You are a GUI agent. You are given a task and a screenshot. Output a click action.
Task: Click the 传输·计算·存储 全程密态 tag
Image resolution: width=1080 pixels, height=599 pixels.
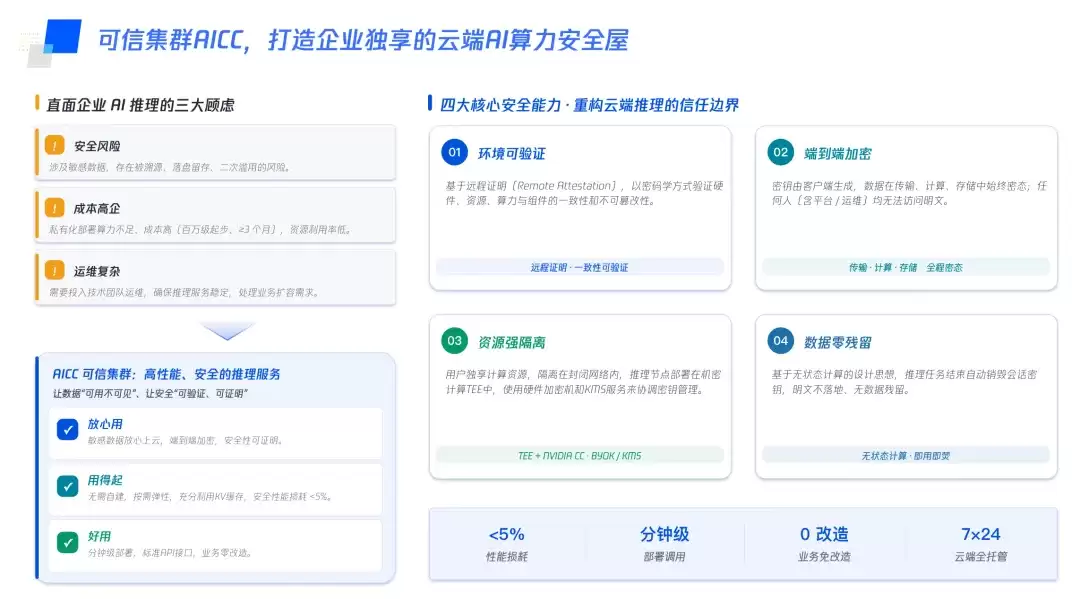pos(906,267)
